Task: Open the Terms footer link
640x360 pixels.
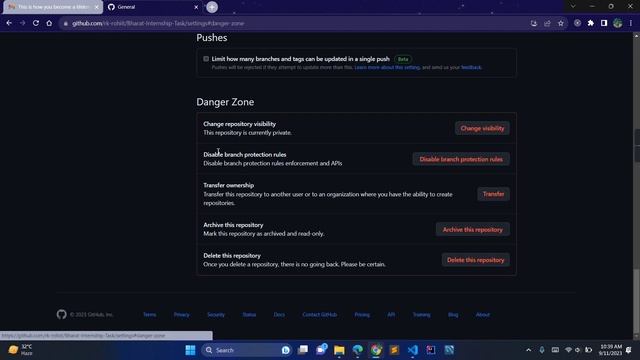Action: tap(149, 314)
